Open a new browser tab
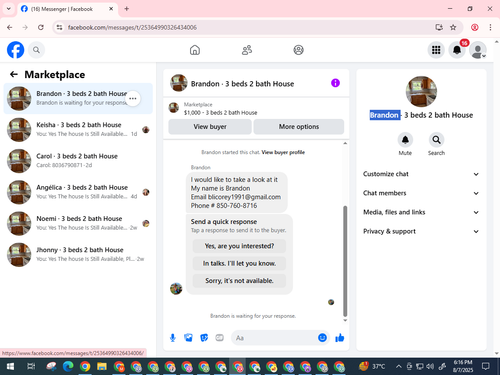This screenshot has height=375, width=500. point(127,9)
